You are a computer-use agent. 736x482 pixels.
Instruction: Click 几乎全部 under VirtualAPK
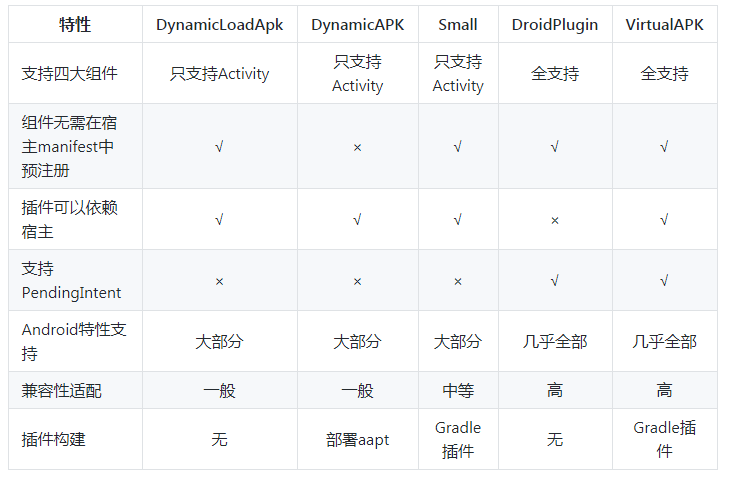coord(664,341)
